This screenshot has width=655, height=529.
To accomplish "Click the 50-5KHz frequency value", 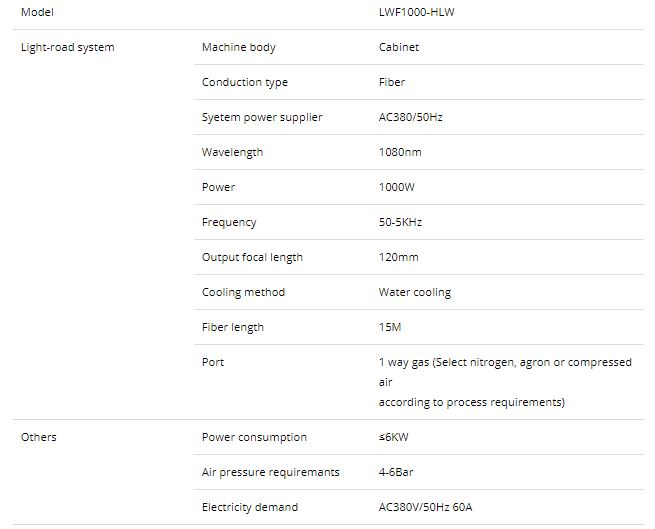I will coord(400,222).
